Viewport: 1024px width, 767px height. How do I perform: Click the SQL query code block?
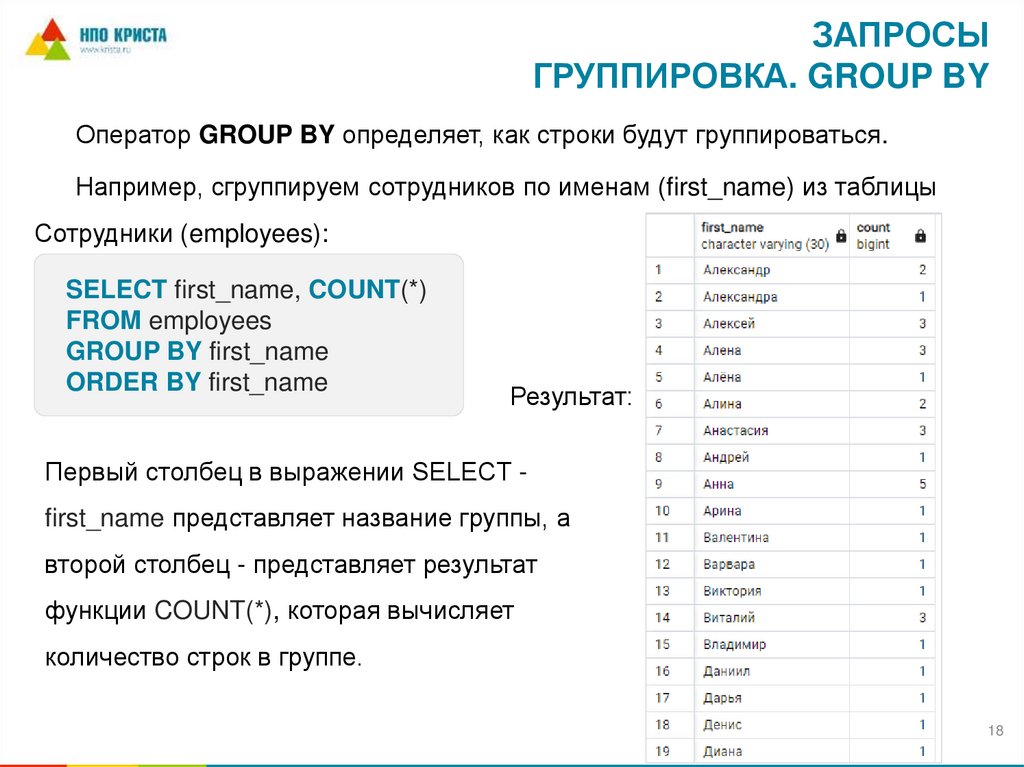pos(250,336)
